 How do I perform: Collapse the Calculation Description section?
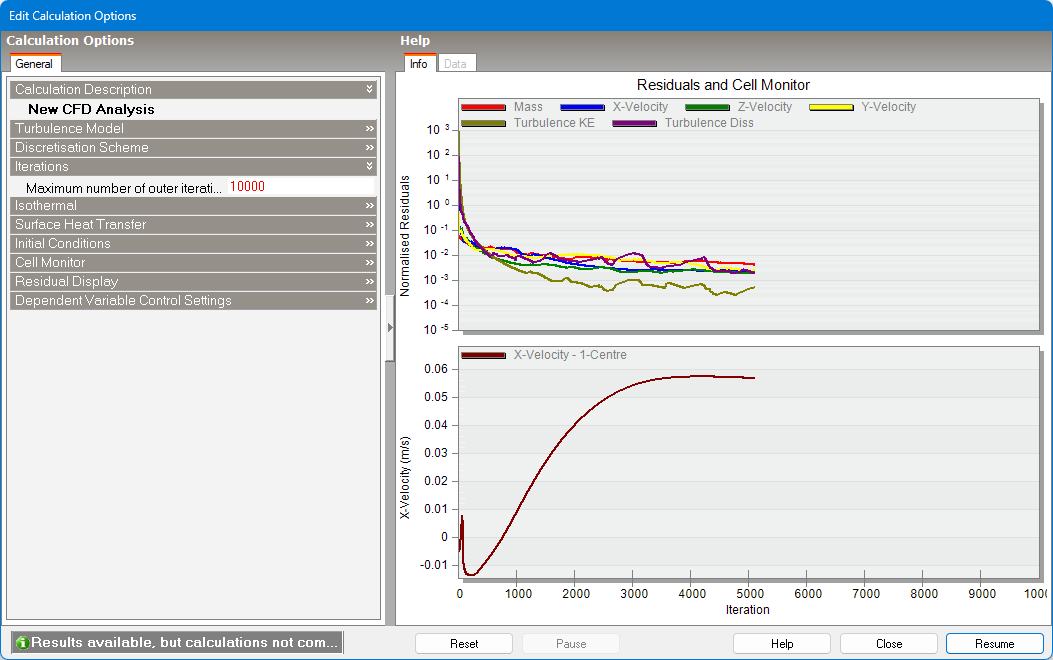pos(369,90)
